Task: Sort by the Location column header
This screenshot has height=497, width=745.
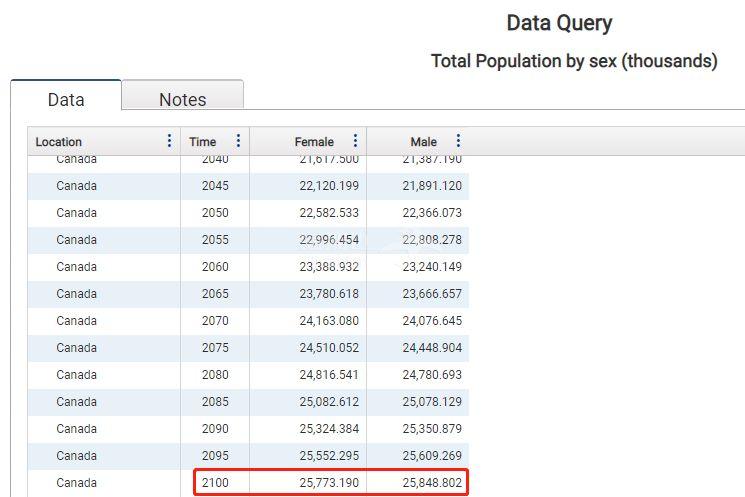Action: tap(58, 142)
